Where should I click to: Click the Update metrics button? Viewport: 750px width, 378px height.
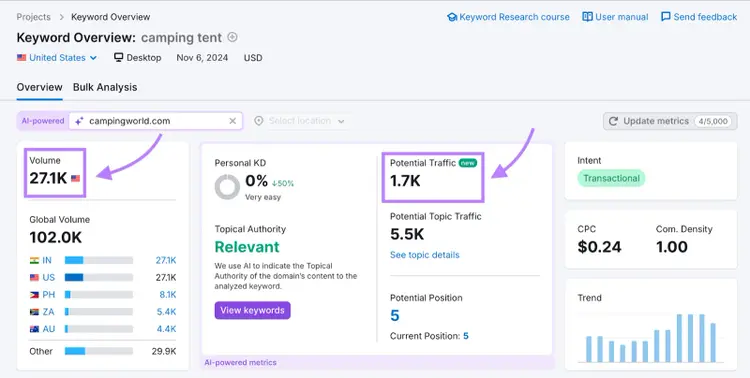(x=670, y=121)
